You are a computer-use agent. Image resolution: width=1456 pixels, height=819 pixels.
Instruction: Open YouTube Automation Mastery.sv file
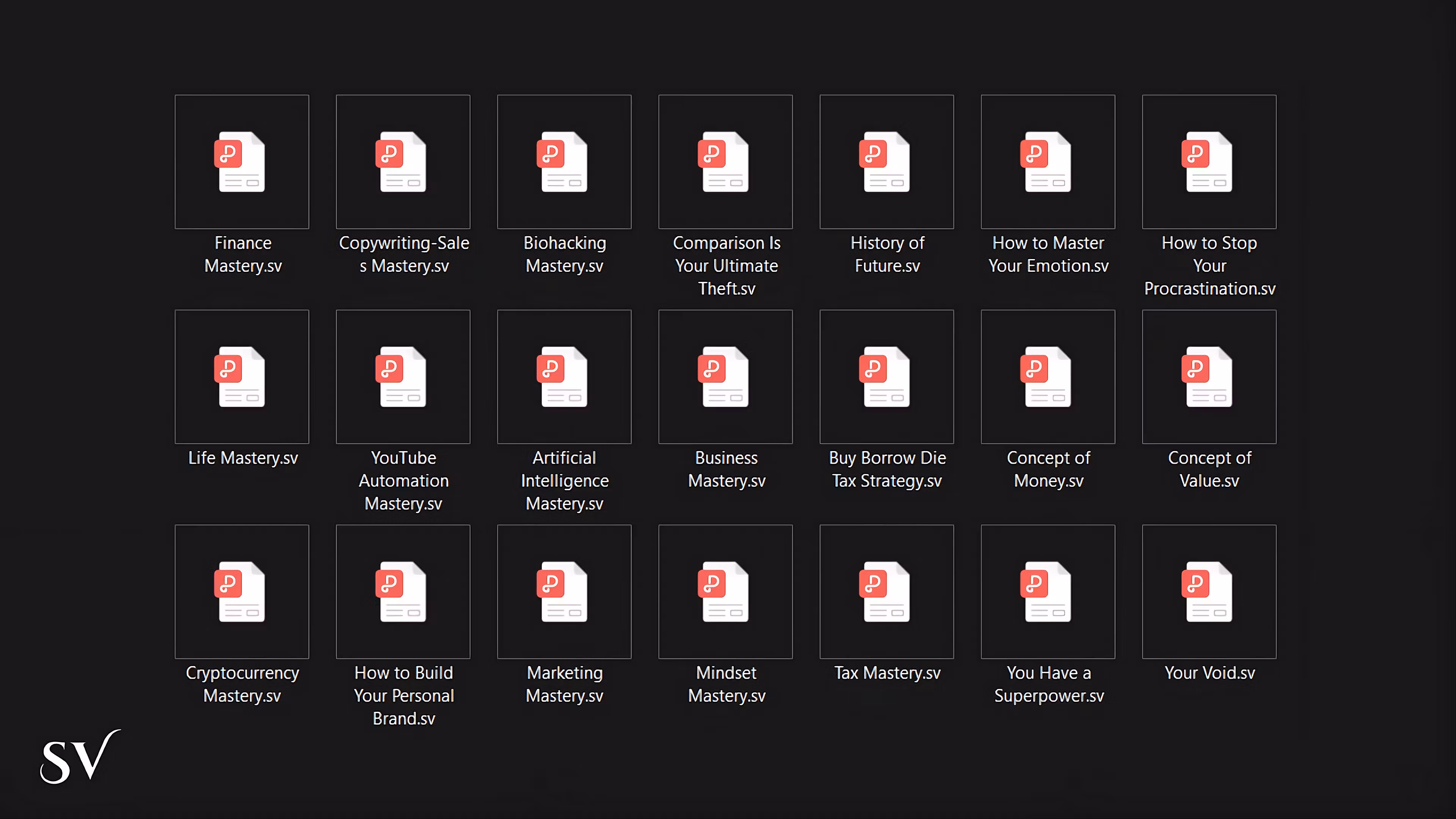[403, 377]
